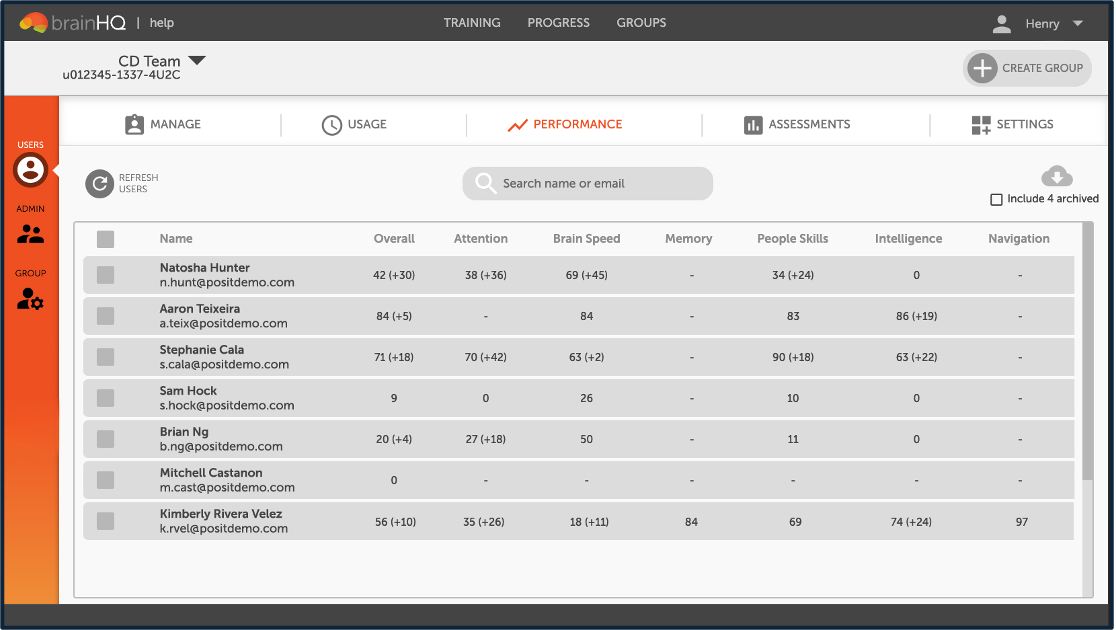
Task: Click the users table vertical scrollbar
Action: tap(1087, 352)
